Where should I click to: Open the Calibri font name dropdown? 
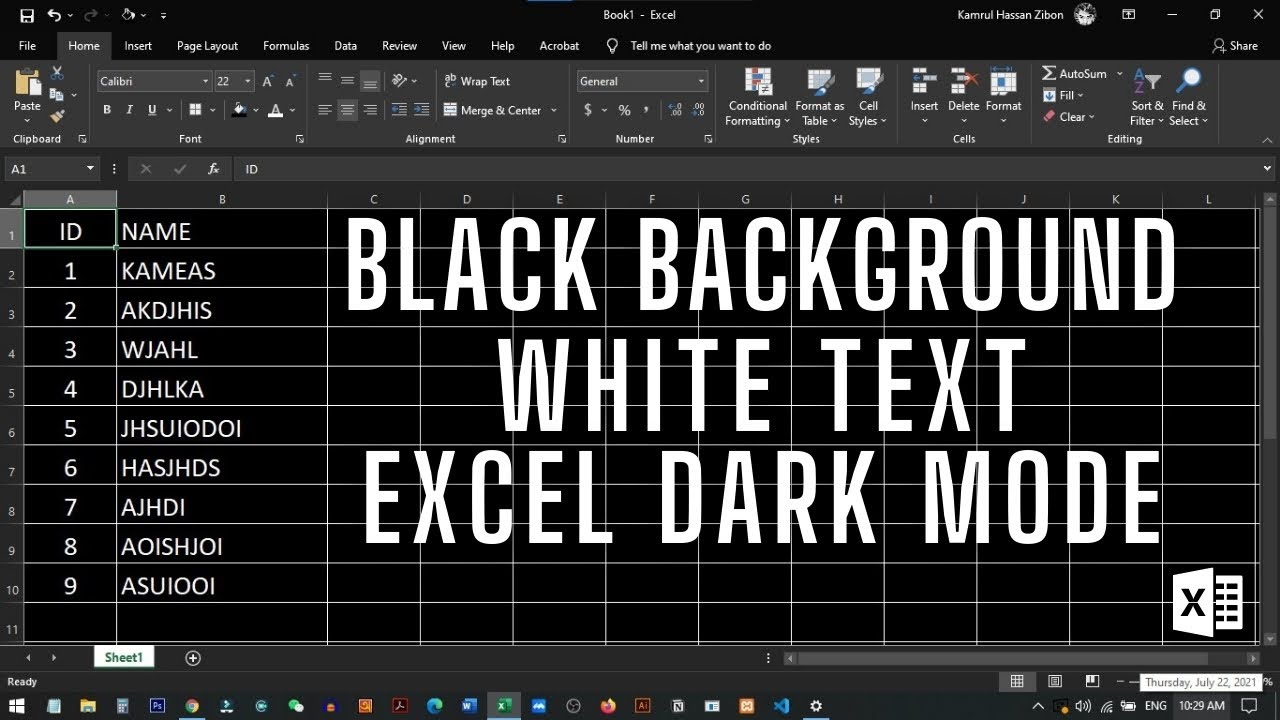(205, 82)
